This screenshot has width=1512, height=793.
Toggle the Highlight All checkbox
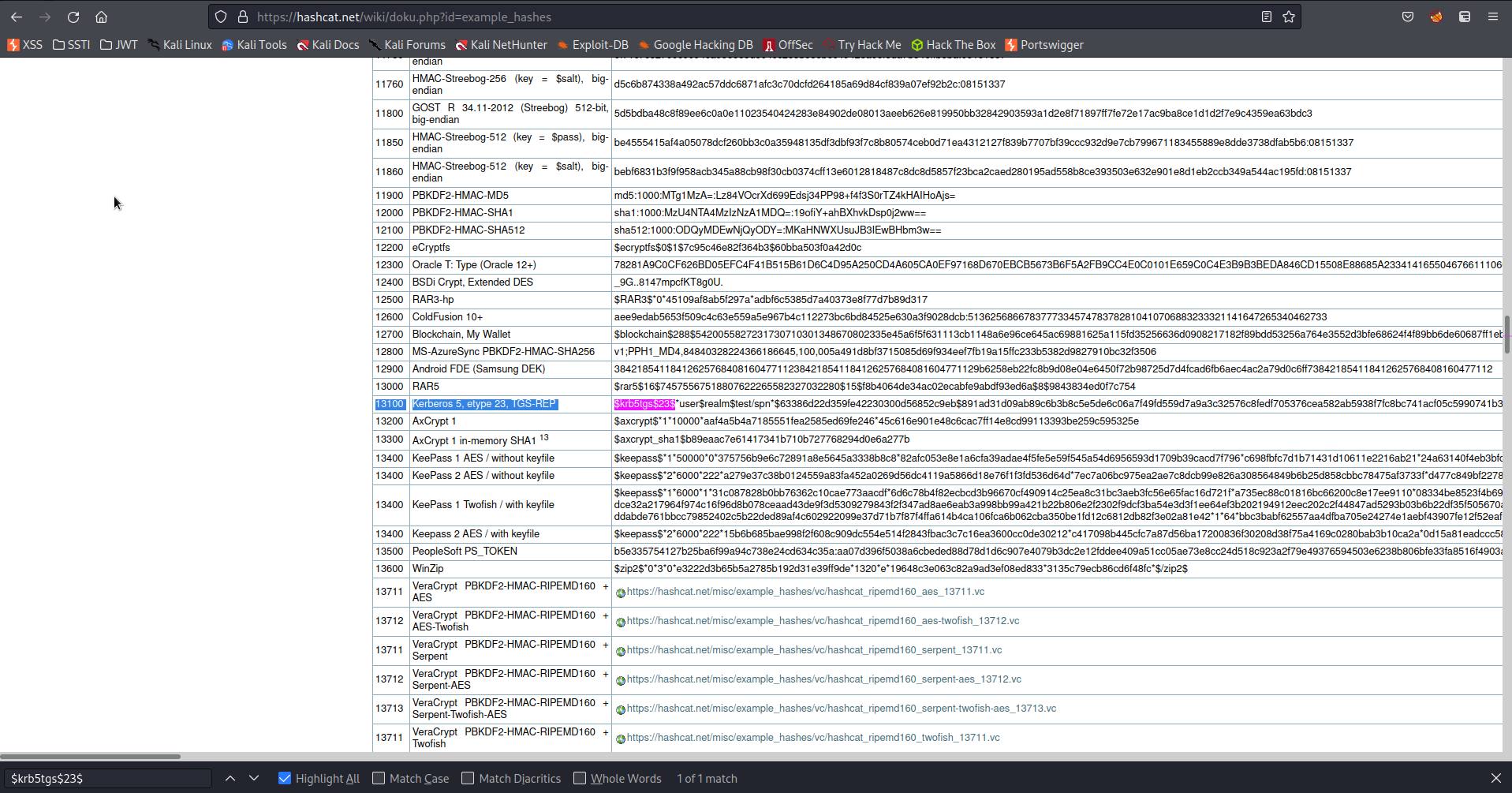pyautogui.click(x=285, y=779)
